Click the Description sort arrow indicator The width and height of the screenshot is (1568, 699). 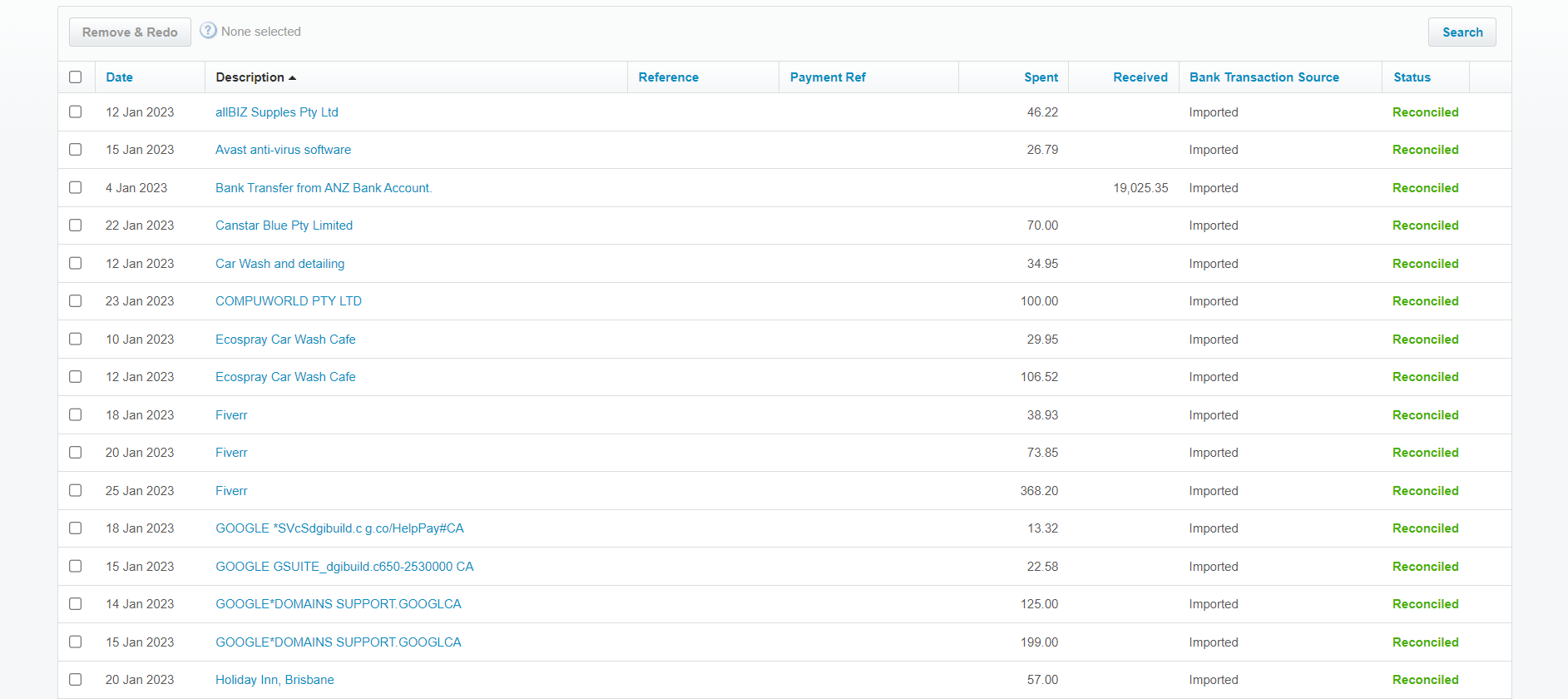(x=292, y=77)
